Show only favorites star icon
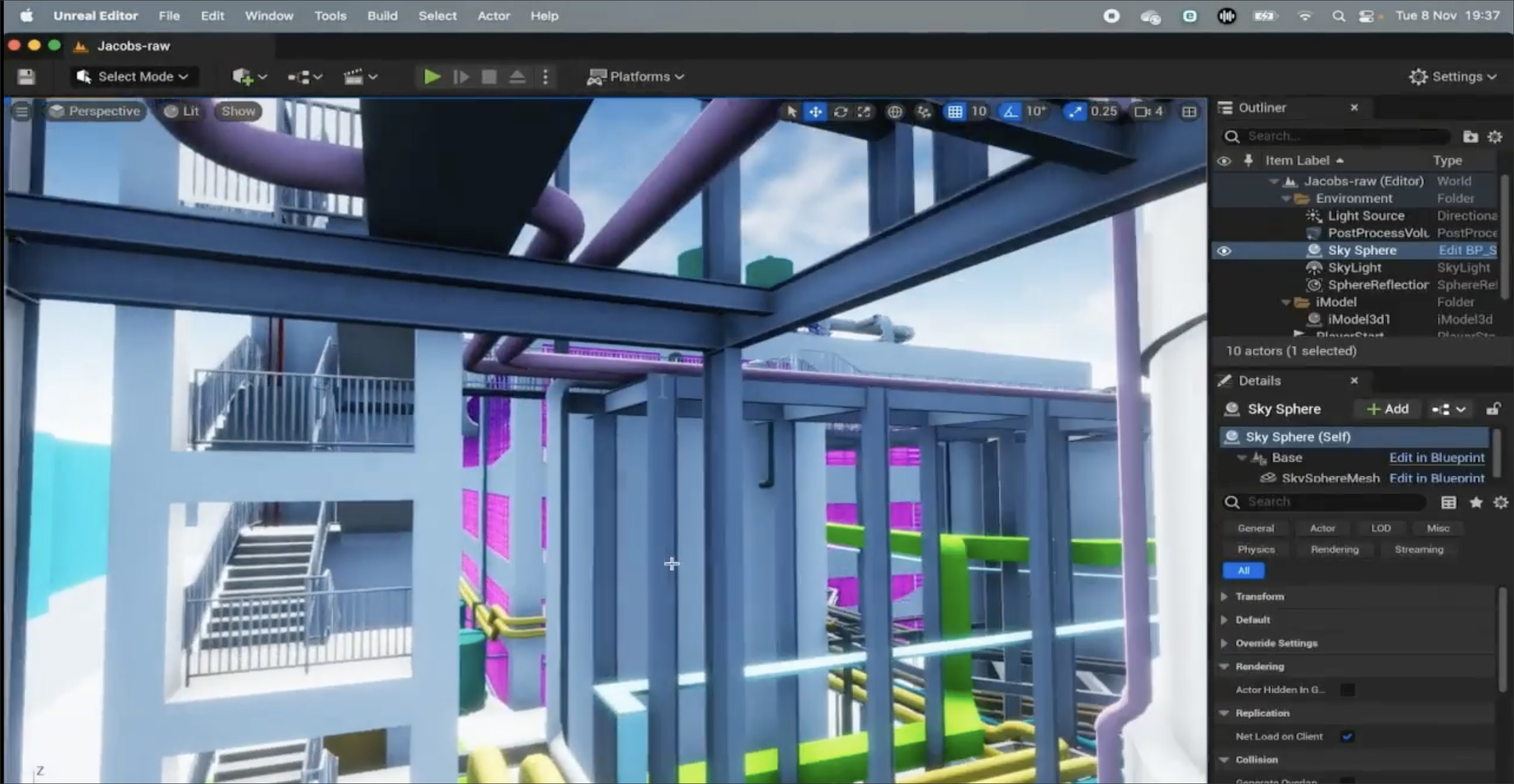Viewport: 1514px width, 784px height. pyautogui.click(x=1476, y=502)
